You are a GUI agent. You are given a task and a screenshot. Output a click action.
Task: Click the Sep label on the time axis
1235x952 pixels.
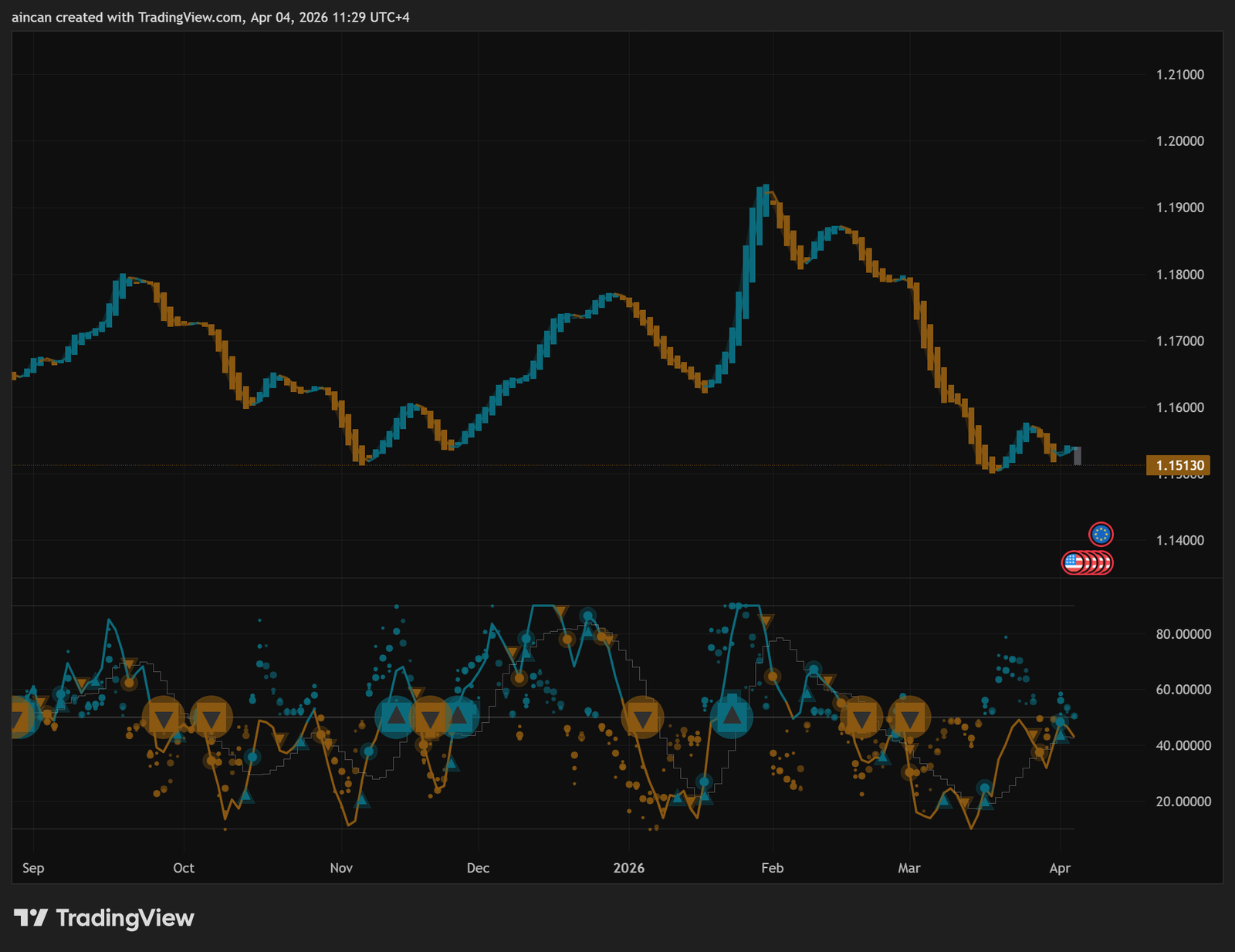click(33, 868)
